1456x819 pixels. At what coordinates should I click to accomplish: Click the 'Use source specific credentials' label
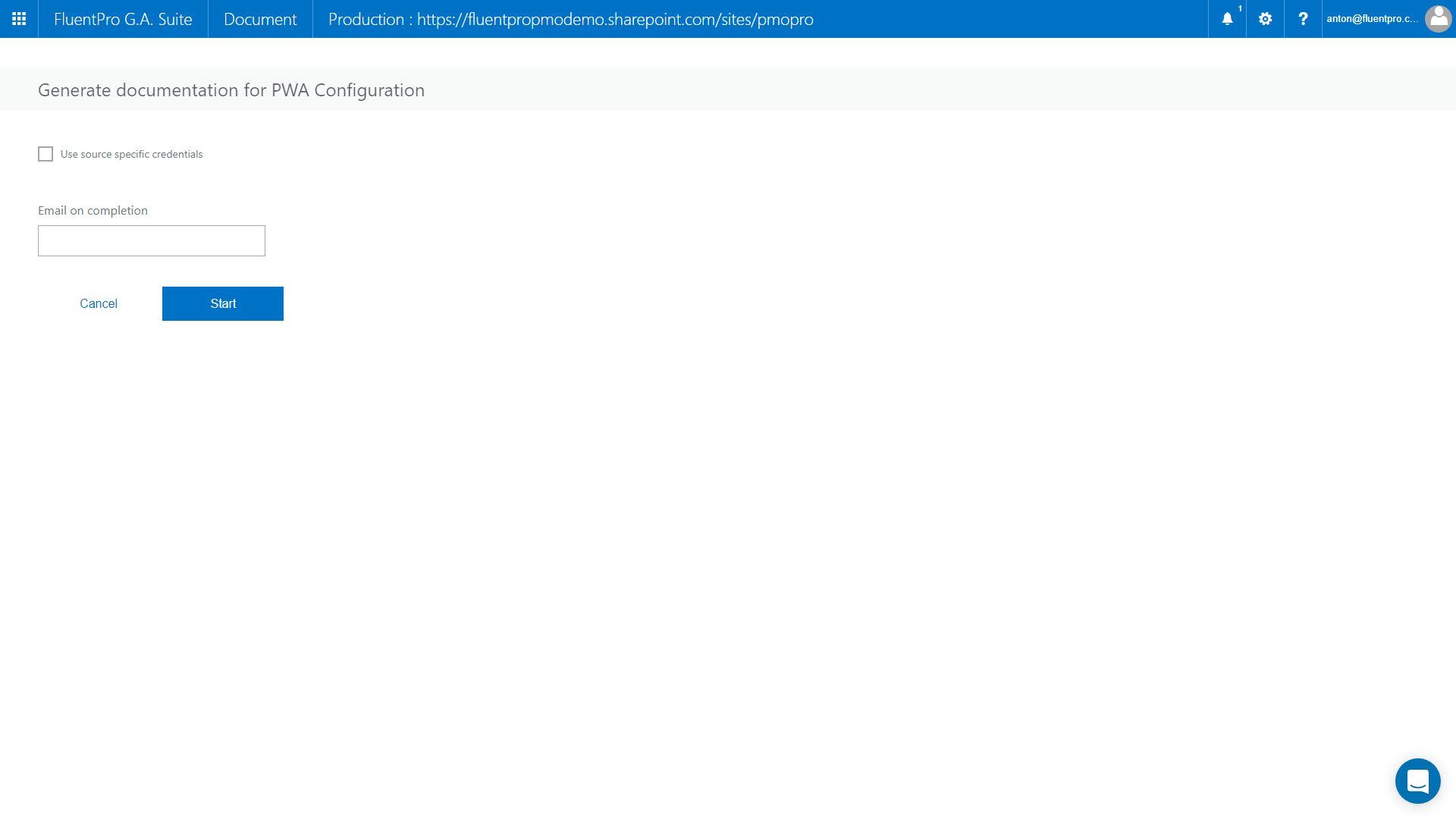click(131, 154)
